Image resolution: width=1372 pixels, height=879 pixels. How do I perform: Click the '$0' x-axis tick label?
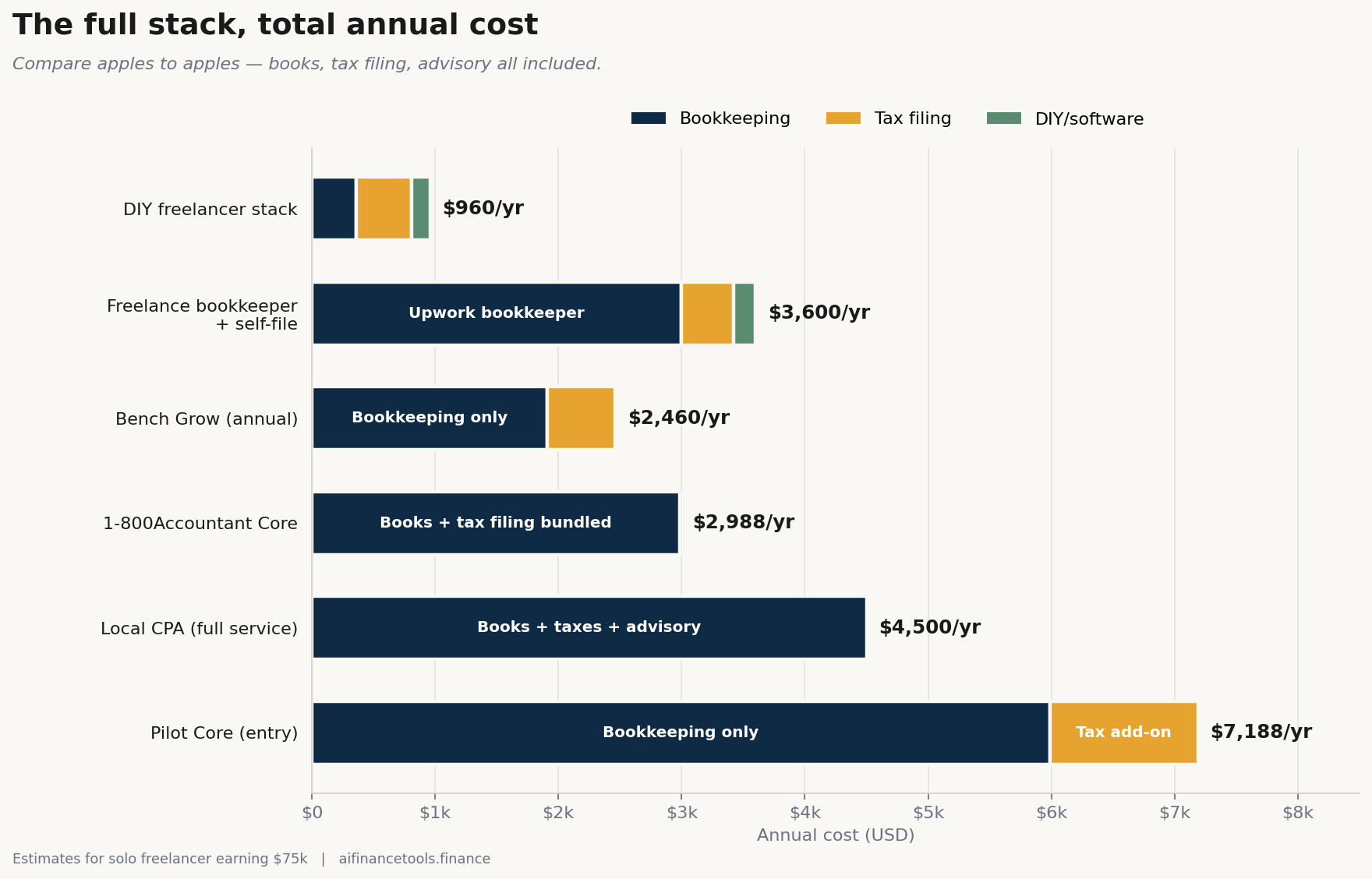click(x=312, y=813)
